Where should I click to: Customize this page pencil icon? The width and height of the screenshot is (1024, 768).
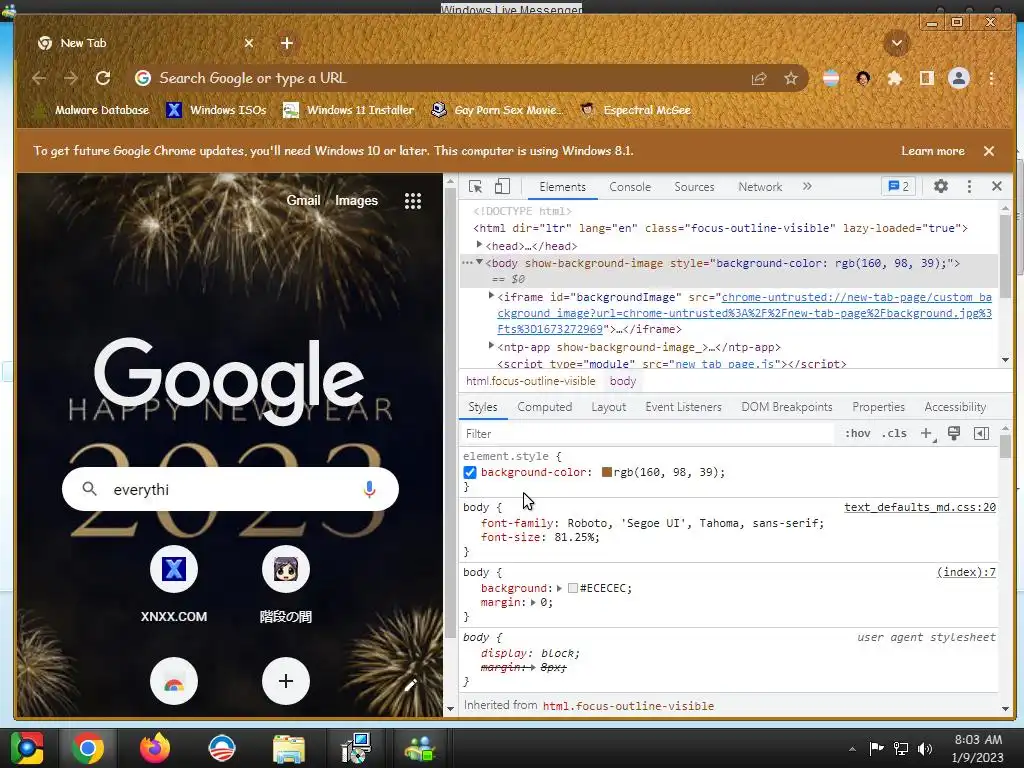(411, 685)
